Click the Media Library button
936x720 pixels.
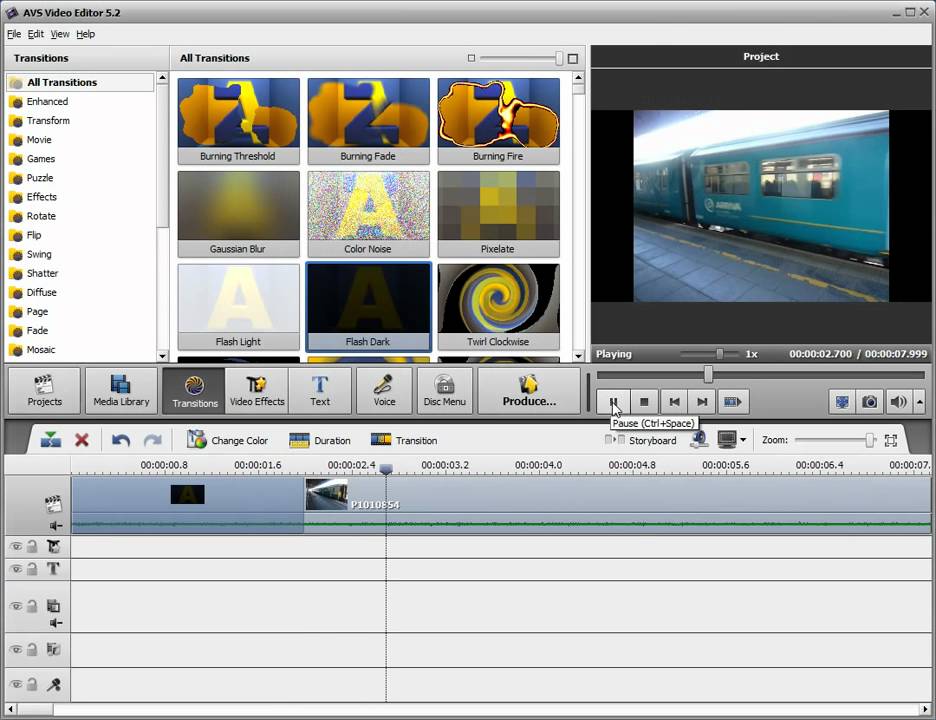(121, 390)
